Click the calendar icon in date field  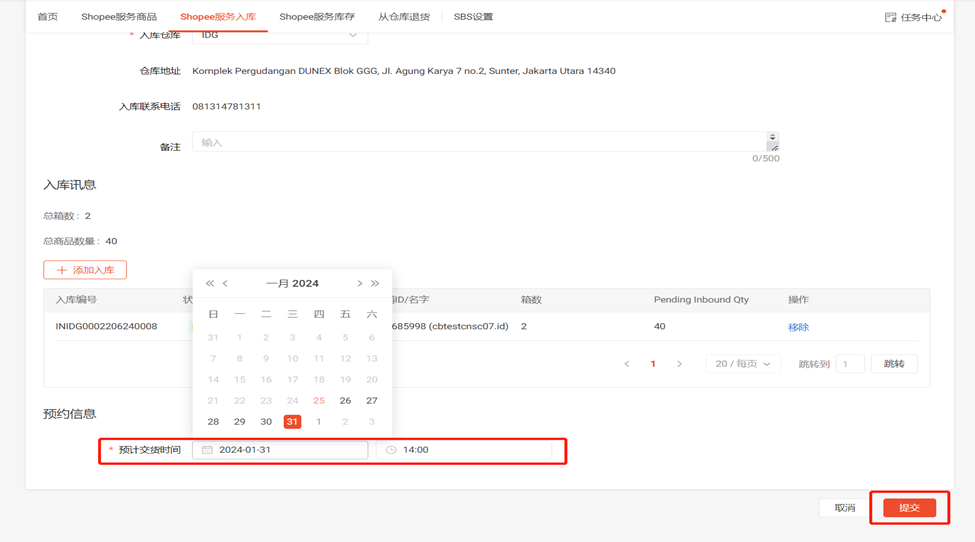(207, 450)
